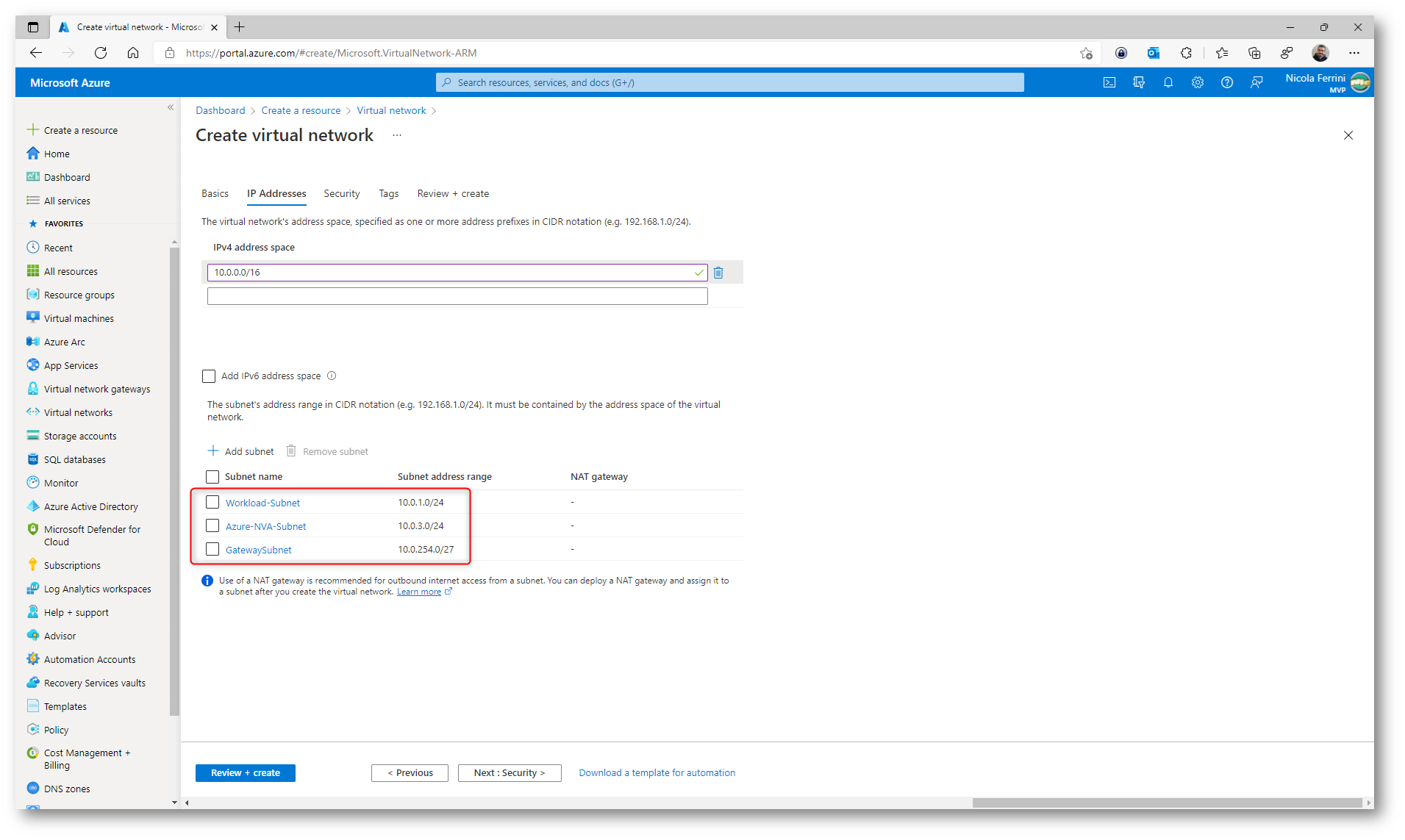Open Cloud Shell from the Azure top bar
1405x840 pixels.
tap(1109, 83)
